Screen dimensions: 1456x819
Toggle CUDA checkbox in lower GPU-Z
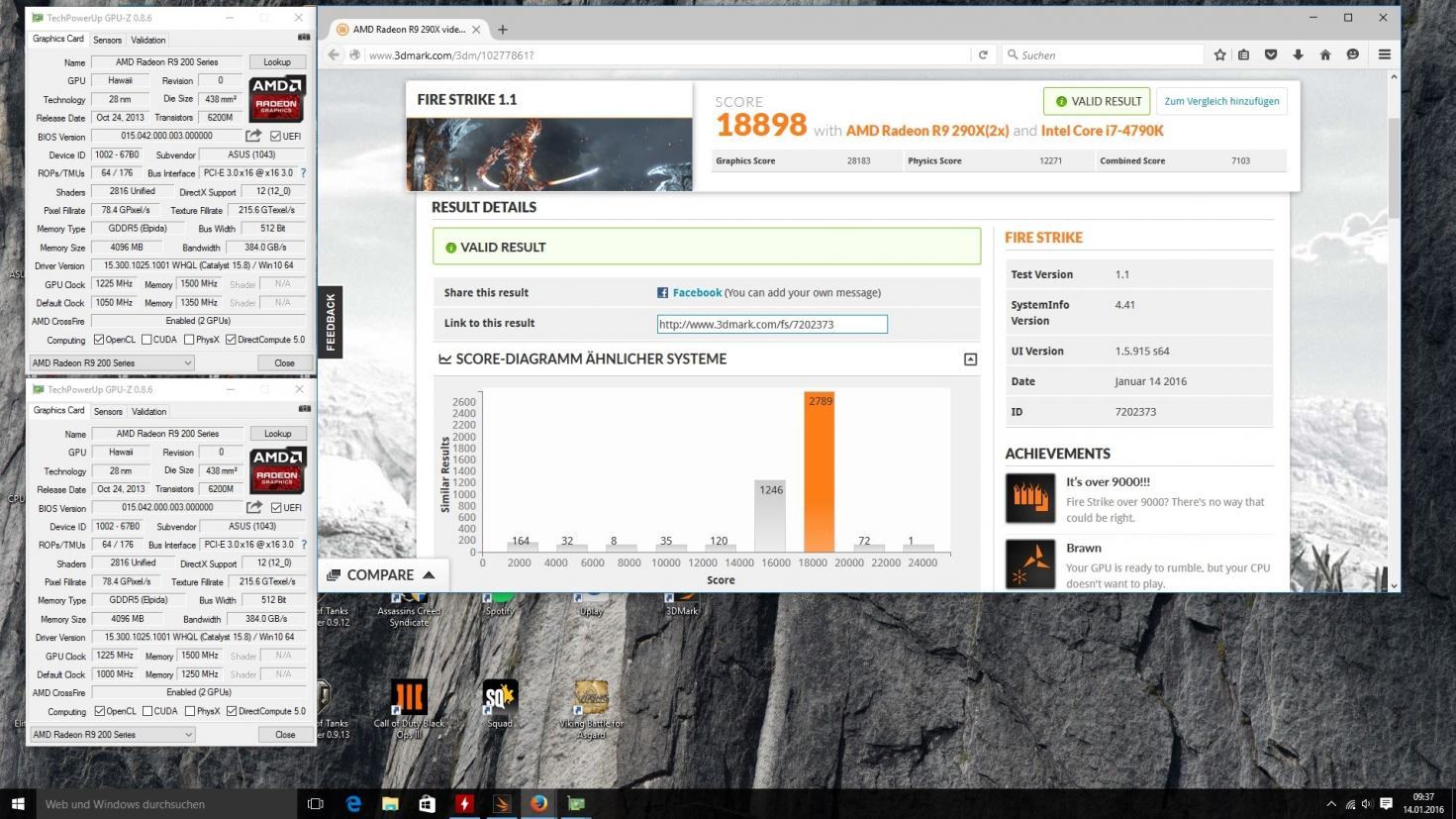coord(147,711)
